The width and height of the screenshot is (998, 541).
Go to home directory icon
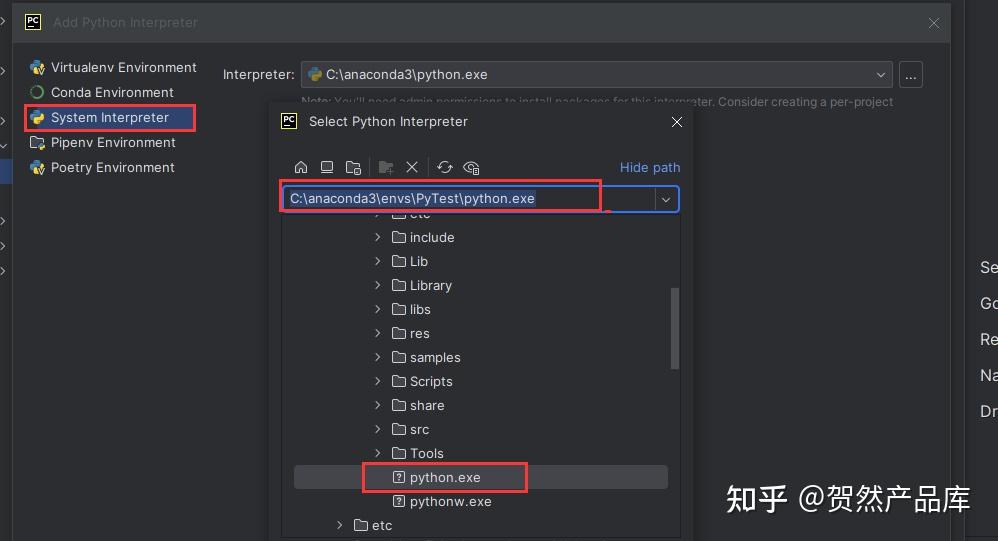pyautogui.click(x=301, y=167)
